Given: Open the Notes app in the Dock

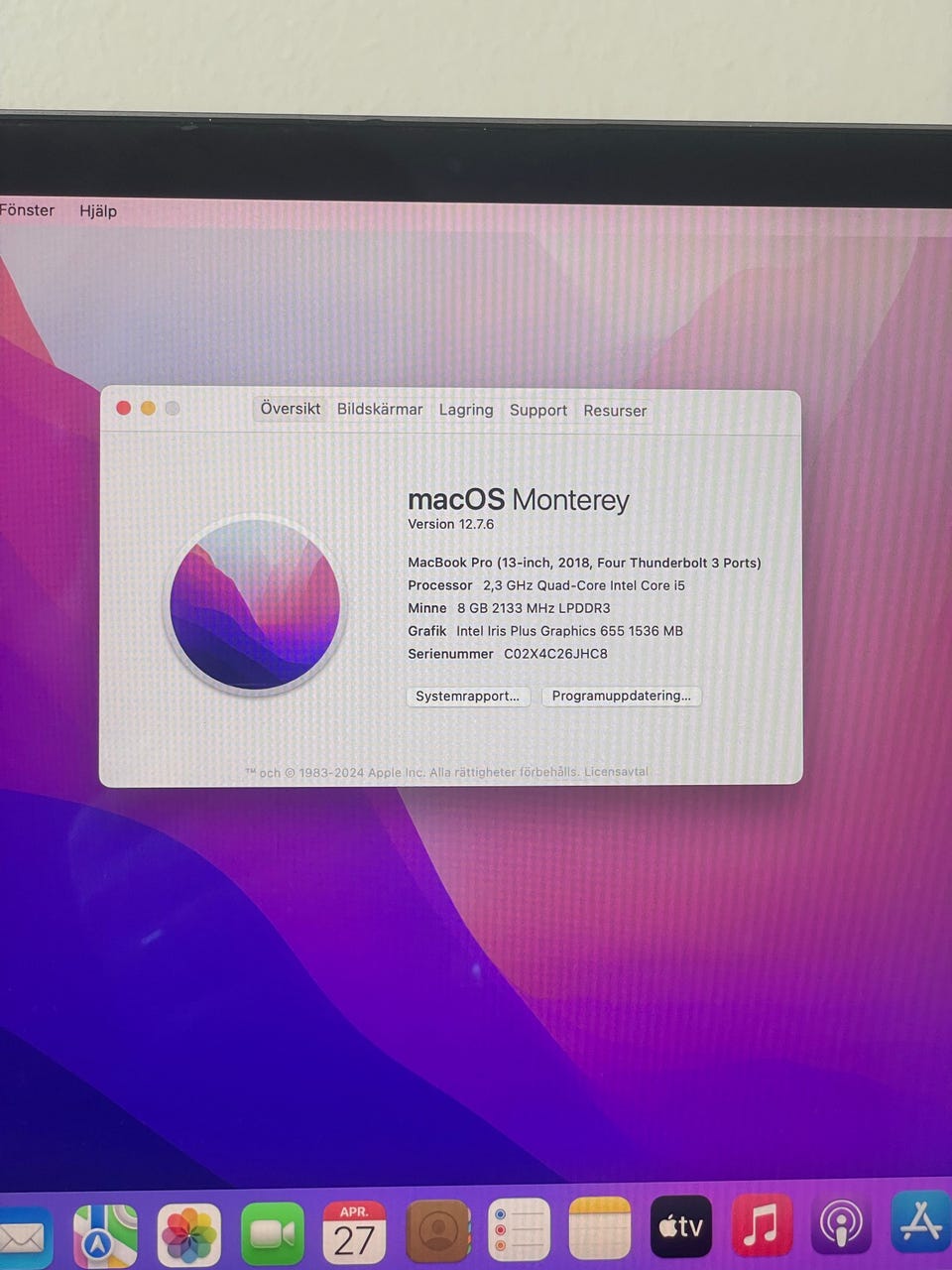Looking at the screenshot, I should click(x=600, y=1228).
